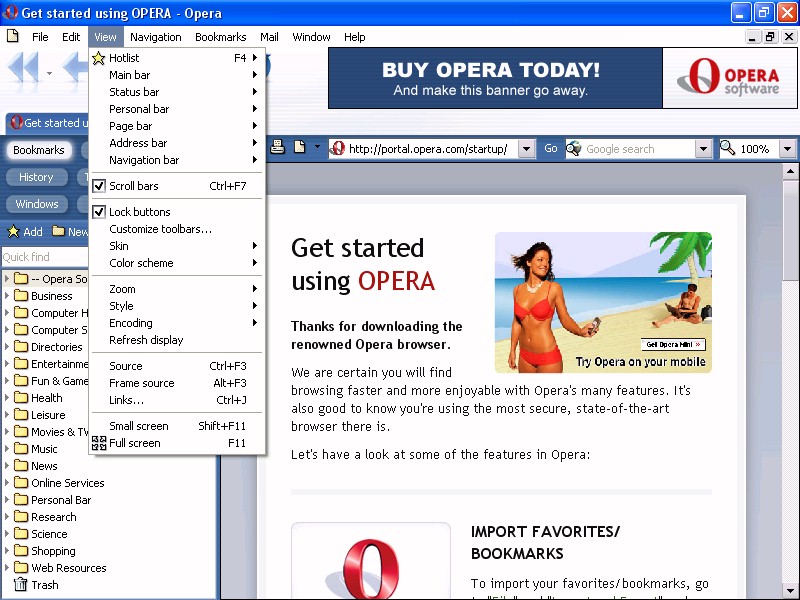
Task: Open the Main bar submenu
Action: [x=177, y=75]
